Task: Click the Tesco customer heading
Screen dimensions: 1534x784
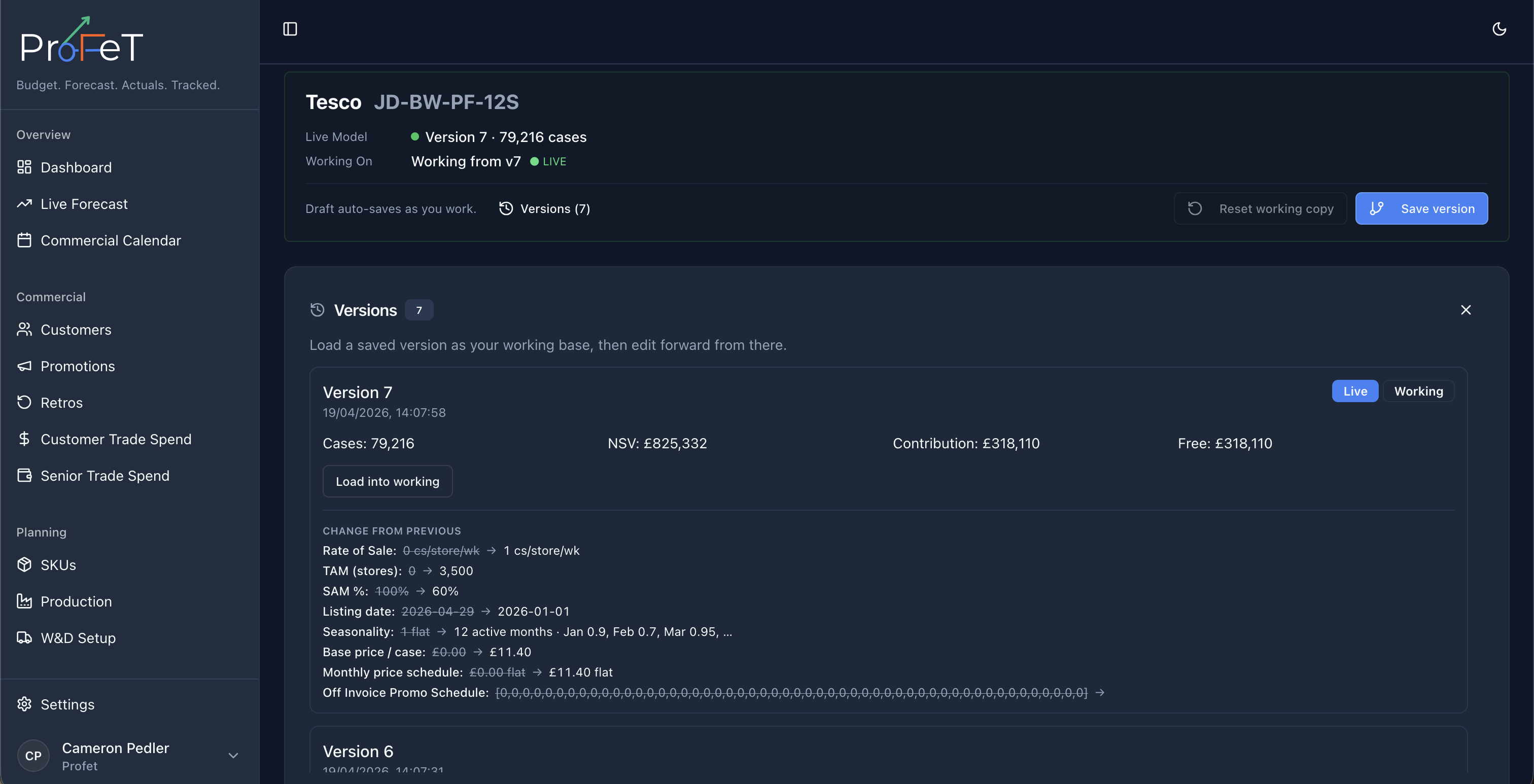Action: (x=333, y=102)
